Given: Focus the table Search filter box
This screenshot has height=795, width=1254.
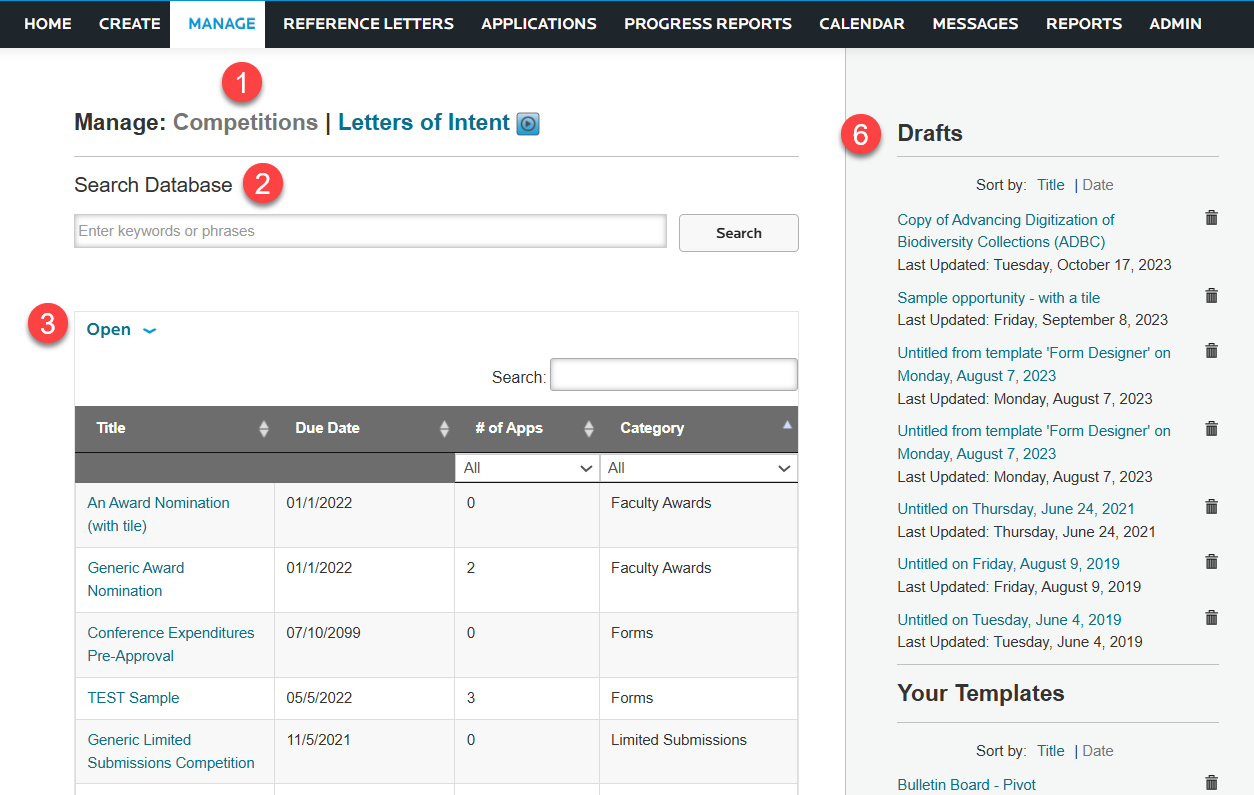Looking at the screenshot, I should click(x=674, y=375).
